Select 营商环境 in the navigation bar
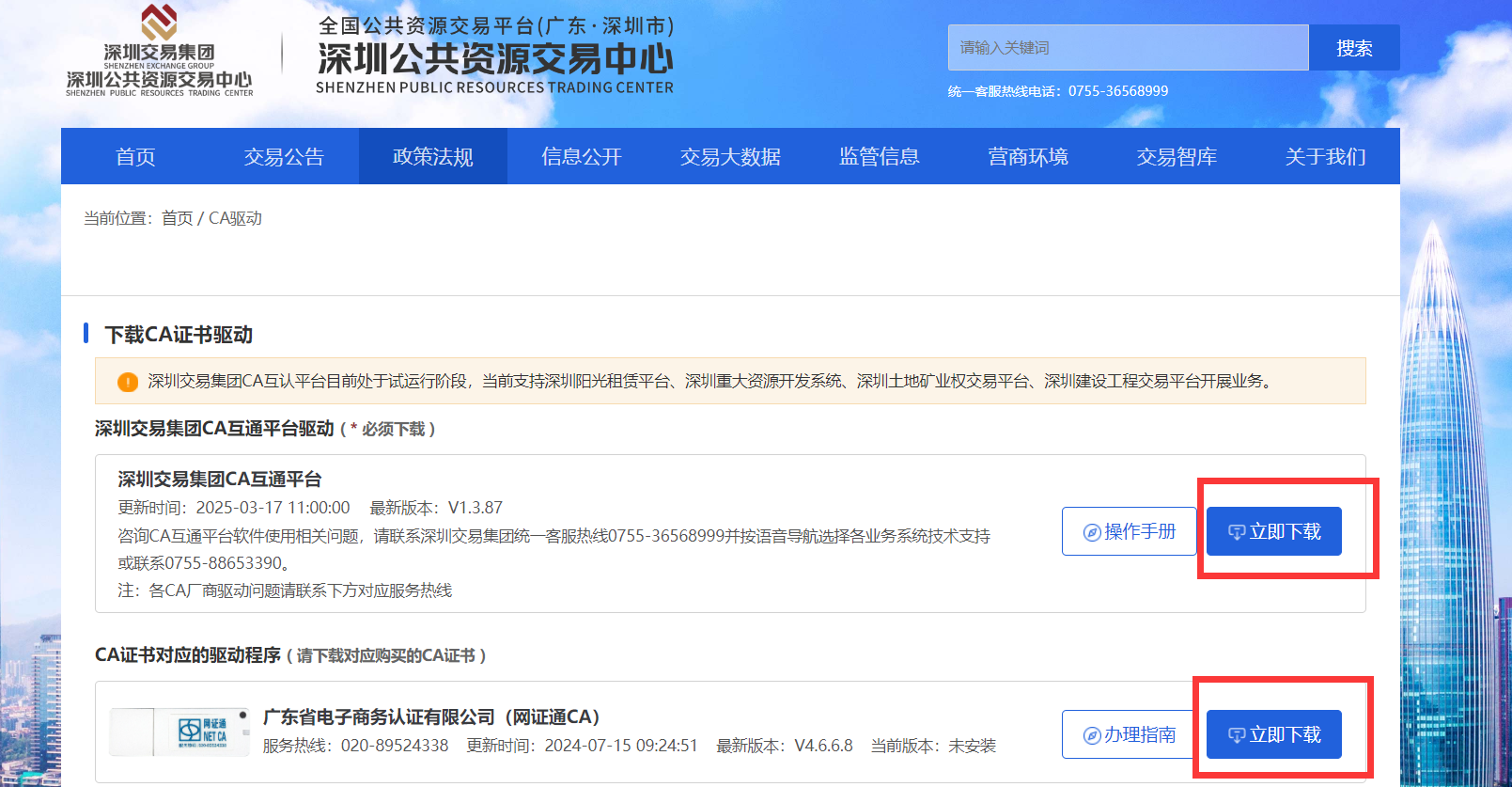 click(1027, 157)
